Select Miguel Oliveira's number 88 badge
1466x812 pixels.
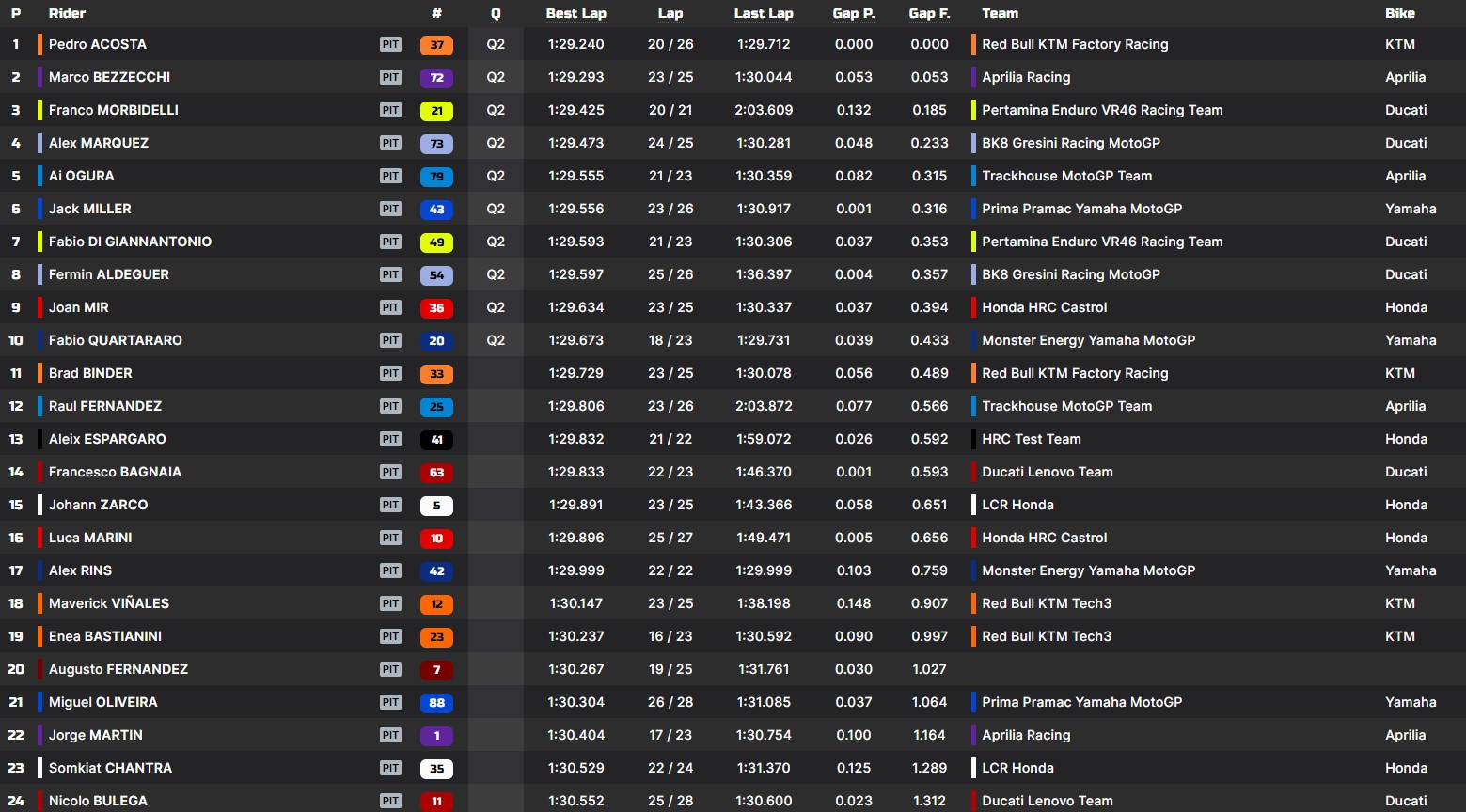435,702
